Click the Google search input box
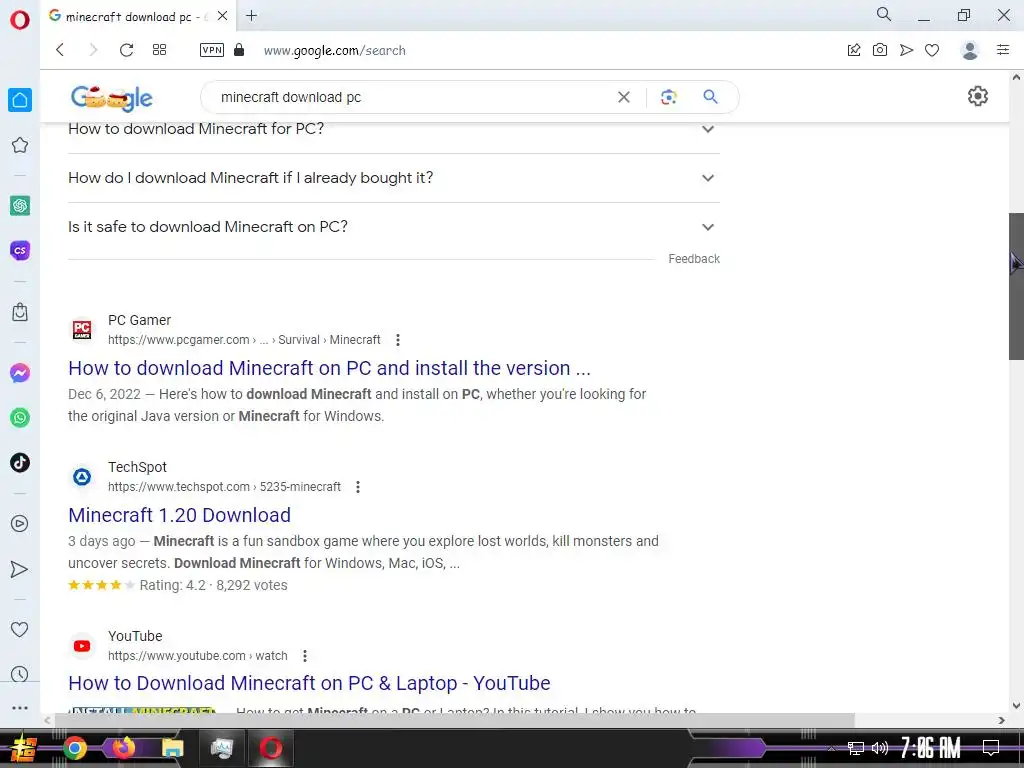Screen dimensions: 1024x768 411,97
